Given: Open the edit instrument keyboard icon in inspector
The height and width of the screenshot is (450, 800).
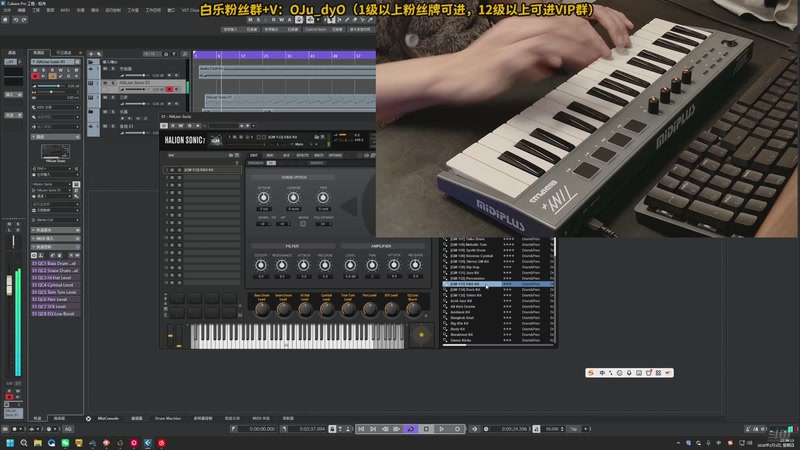Looking at the screenshot, I should (76, 184).
